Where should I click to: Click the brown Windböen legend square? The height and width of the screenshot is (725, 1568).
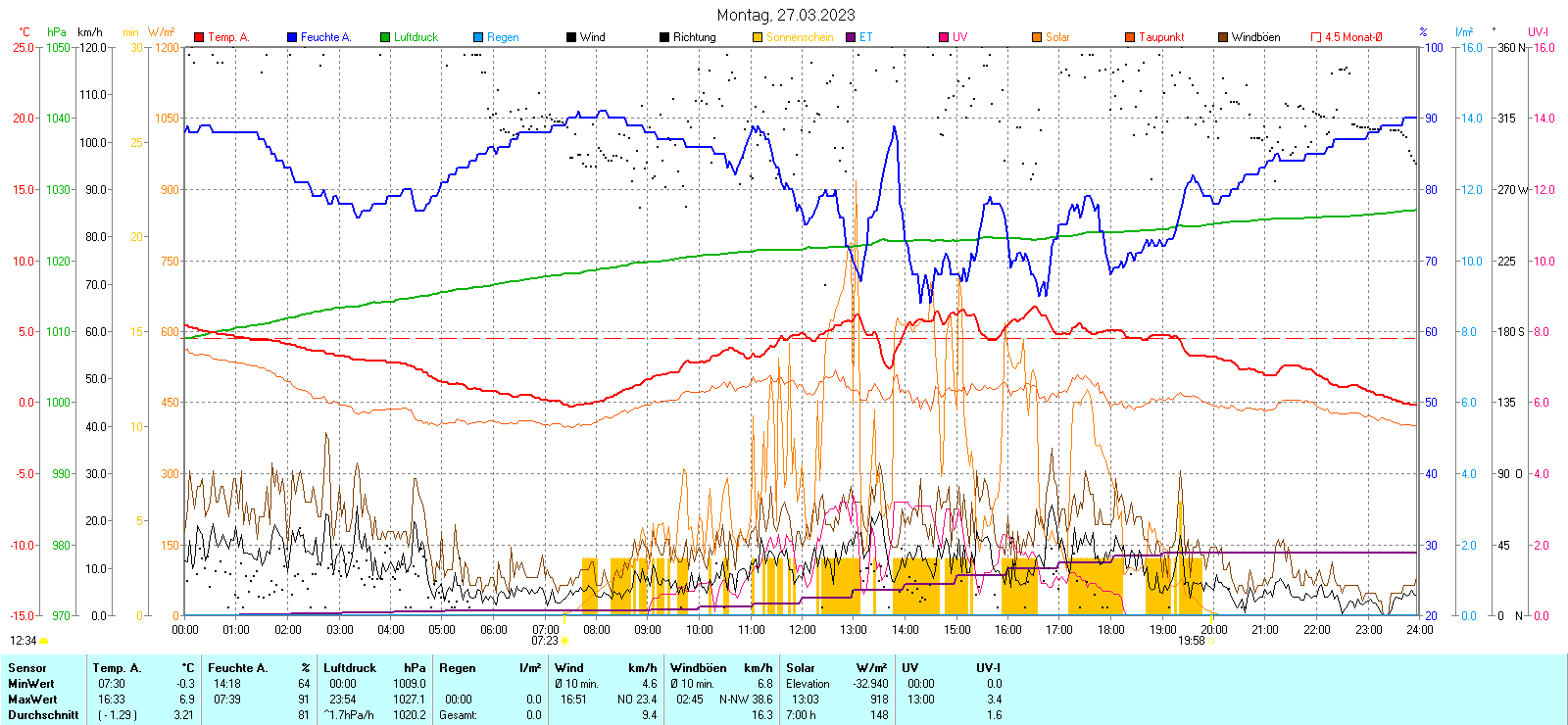pos(1223,37)
